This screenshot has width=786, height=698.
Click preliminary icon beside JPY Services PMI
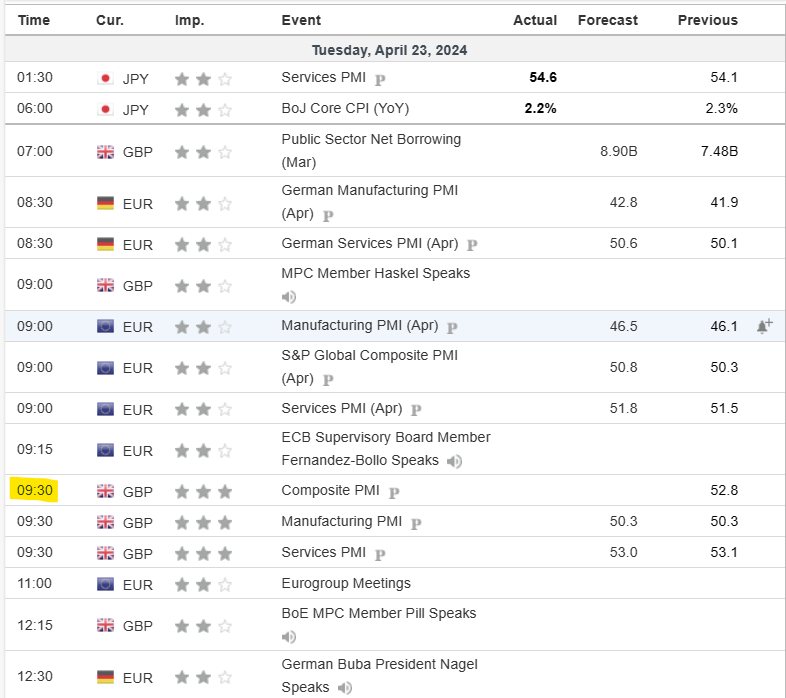click(380, 78)
